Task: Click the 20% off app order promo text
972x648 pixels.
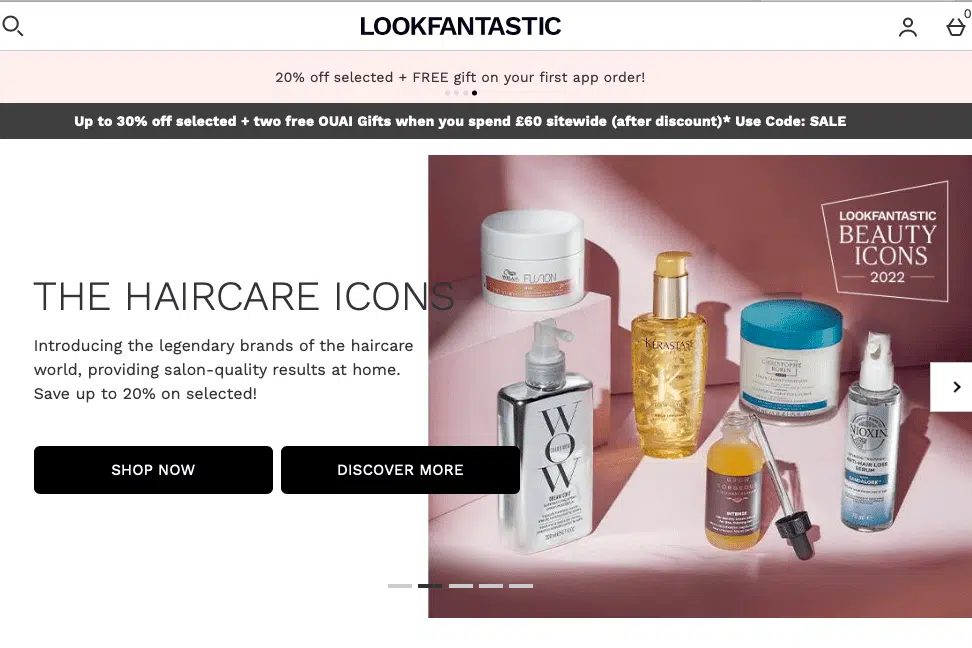Action: [x=460, y=78]
